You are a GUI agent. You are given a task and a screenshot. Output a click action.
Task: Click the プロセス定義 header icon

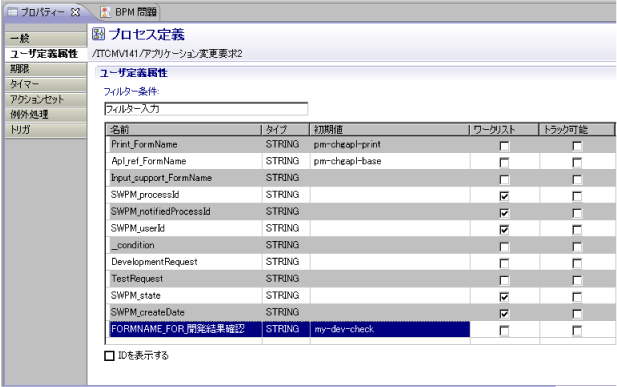point(98,34)
